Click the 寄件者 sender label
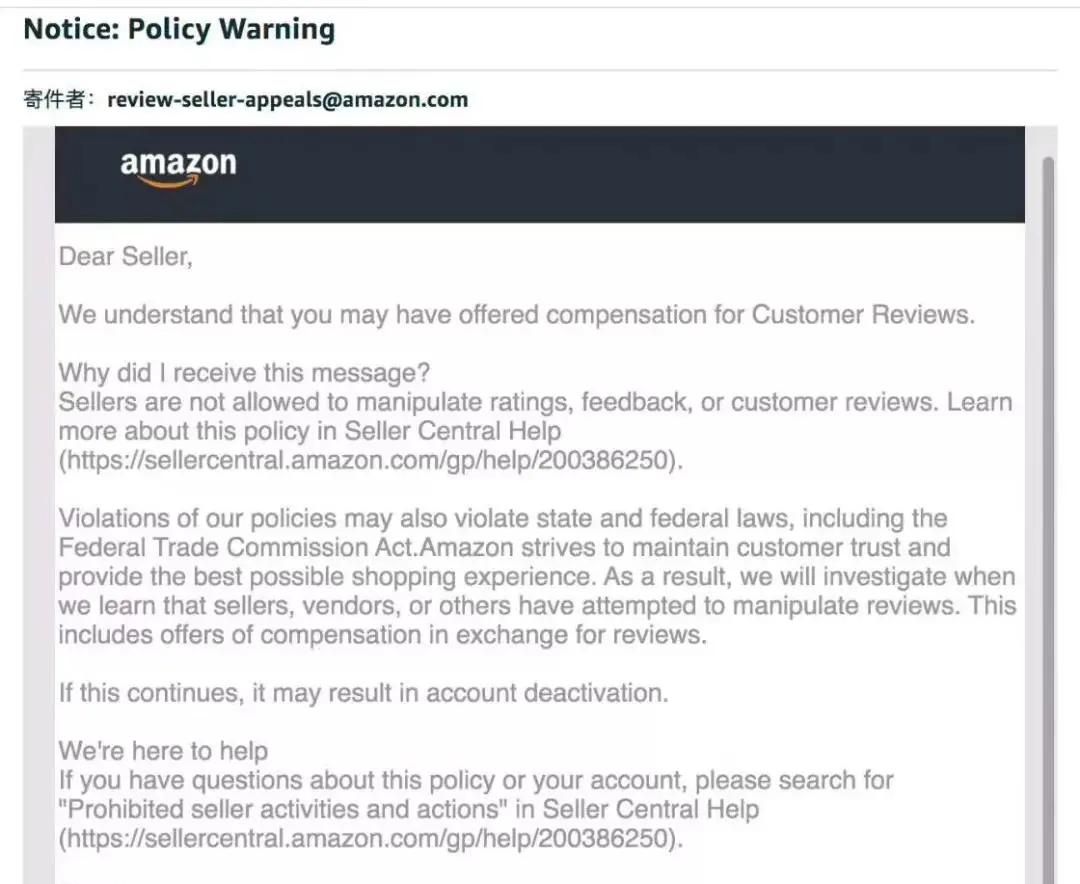The height and width of the screenshot is (884, 1080). click(59, 99)
